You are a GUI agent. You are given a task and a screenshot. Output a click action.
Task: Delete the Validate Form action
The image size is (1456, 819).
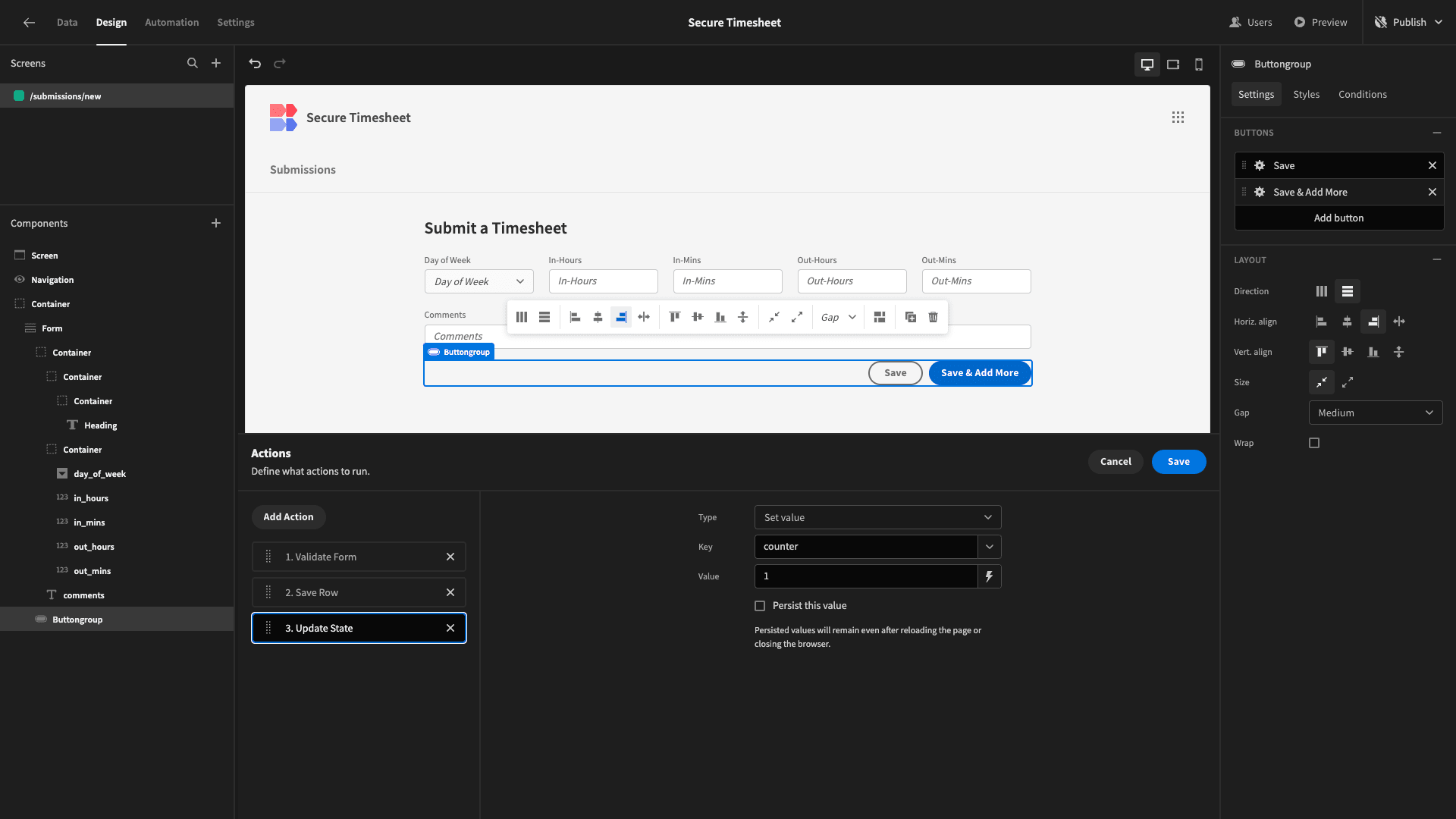[450, 557]
